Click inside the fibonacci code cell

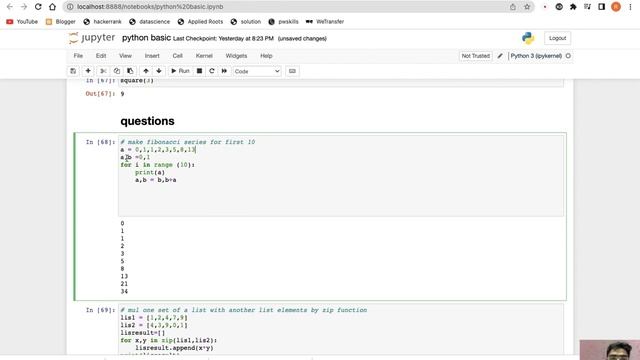[x=341, y=176]
